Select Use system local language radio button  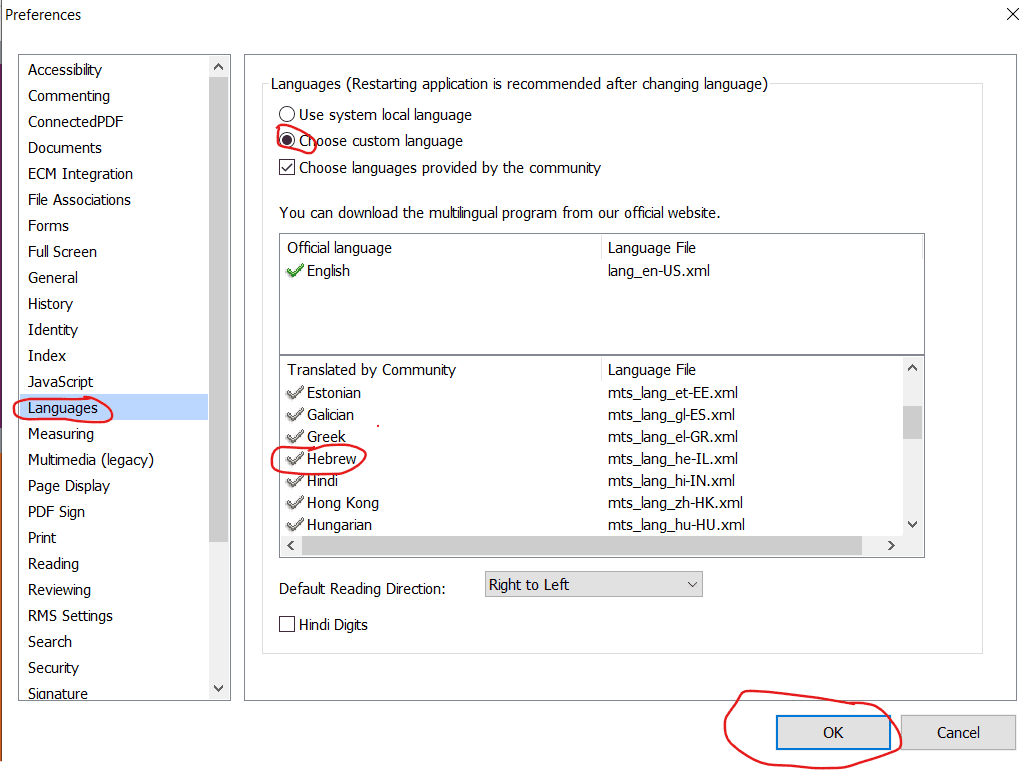[287, 115]
